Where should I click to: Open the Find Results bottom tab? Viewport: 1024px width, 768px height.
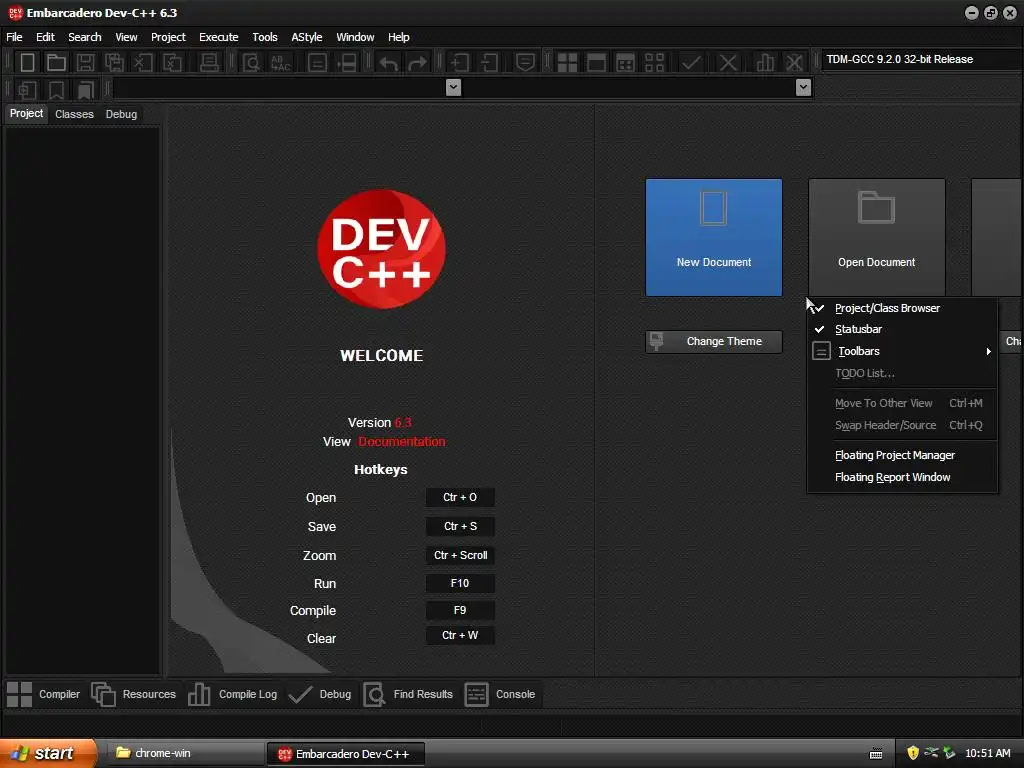click(x=408, y=694)
